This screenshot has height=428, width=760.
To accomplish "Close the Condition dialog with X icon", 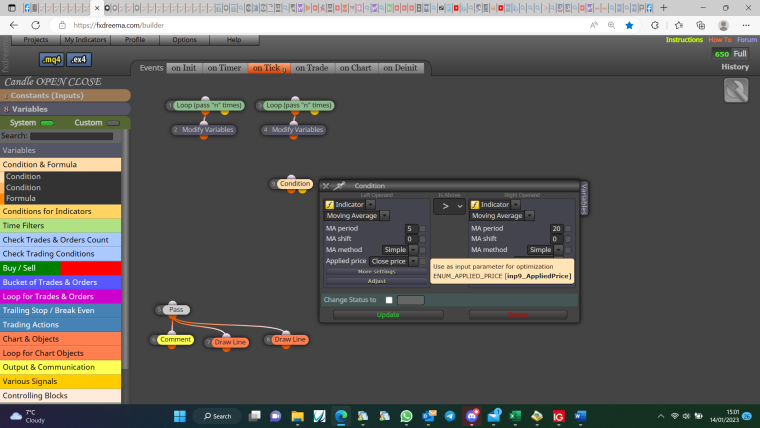I will pos(326,186).
